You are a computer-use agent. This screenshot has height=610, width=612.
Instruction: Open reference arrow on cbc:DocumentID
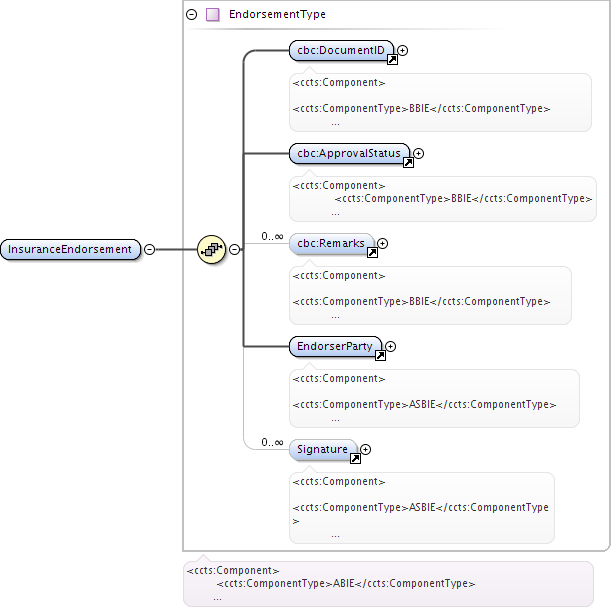coord(392,60)
